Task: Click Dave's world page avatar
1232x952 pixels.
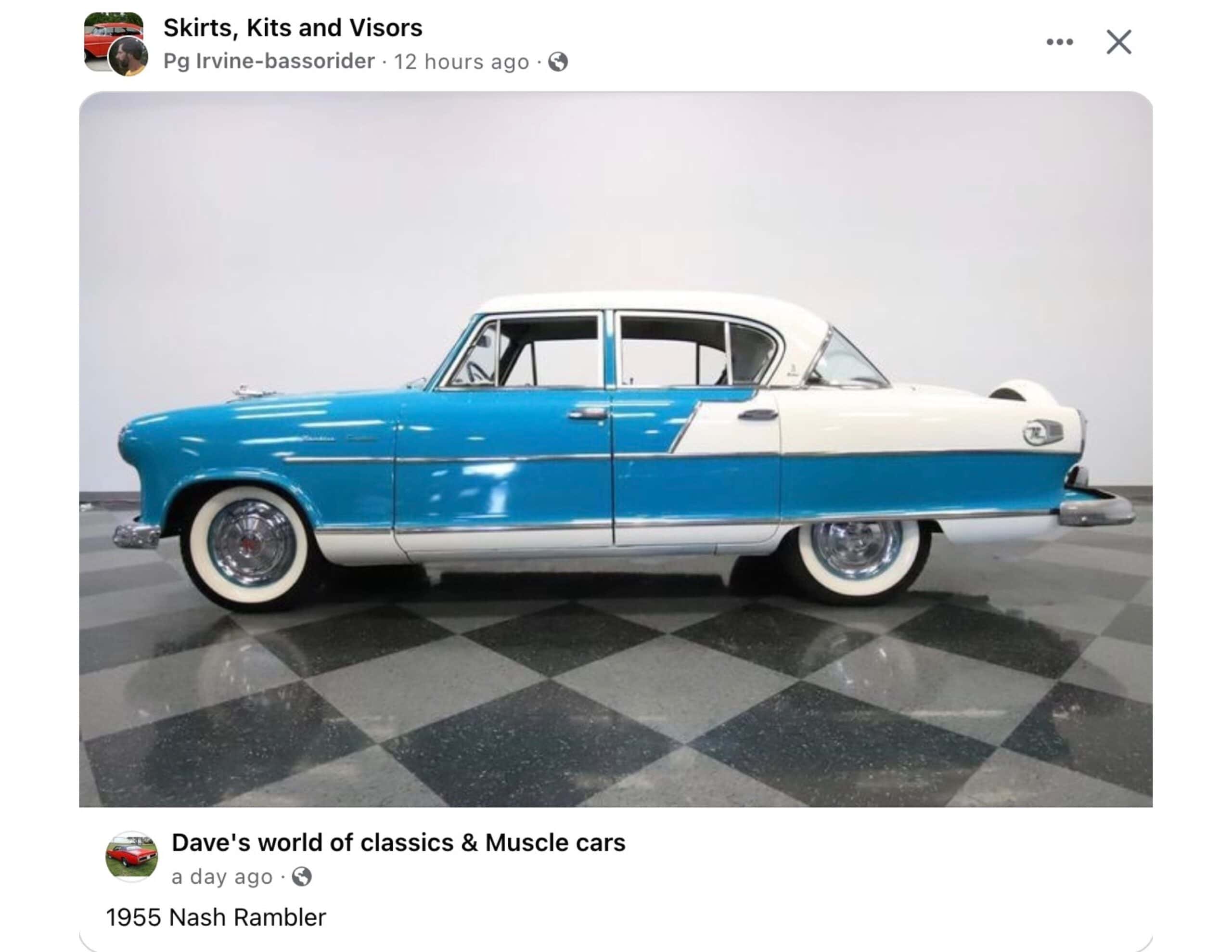Action: (132, 856)
